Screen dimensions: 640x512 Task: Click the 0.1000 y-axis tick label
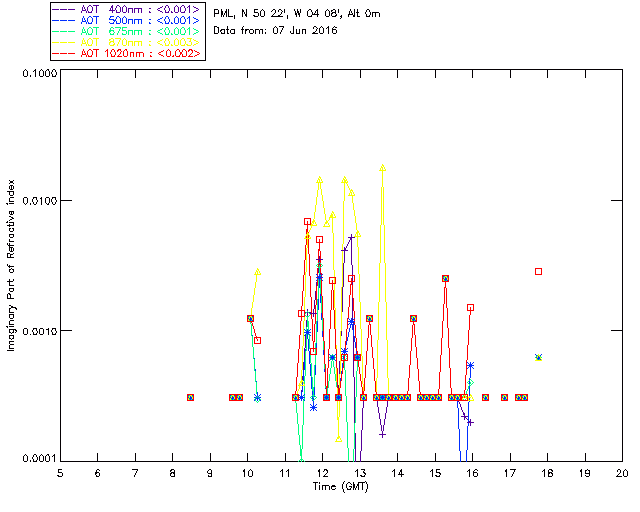[37, 75]
